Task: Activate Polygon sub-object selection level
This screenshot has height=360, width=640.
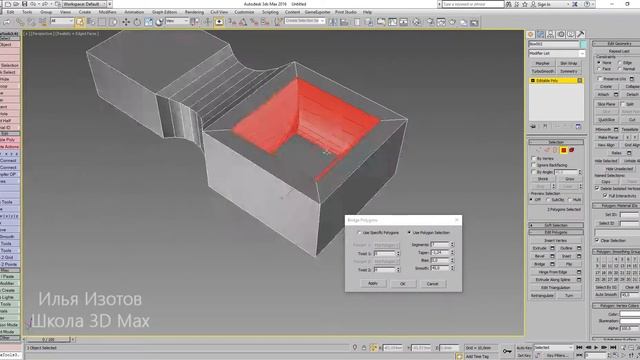Action: 564,150
